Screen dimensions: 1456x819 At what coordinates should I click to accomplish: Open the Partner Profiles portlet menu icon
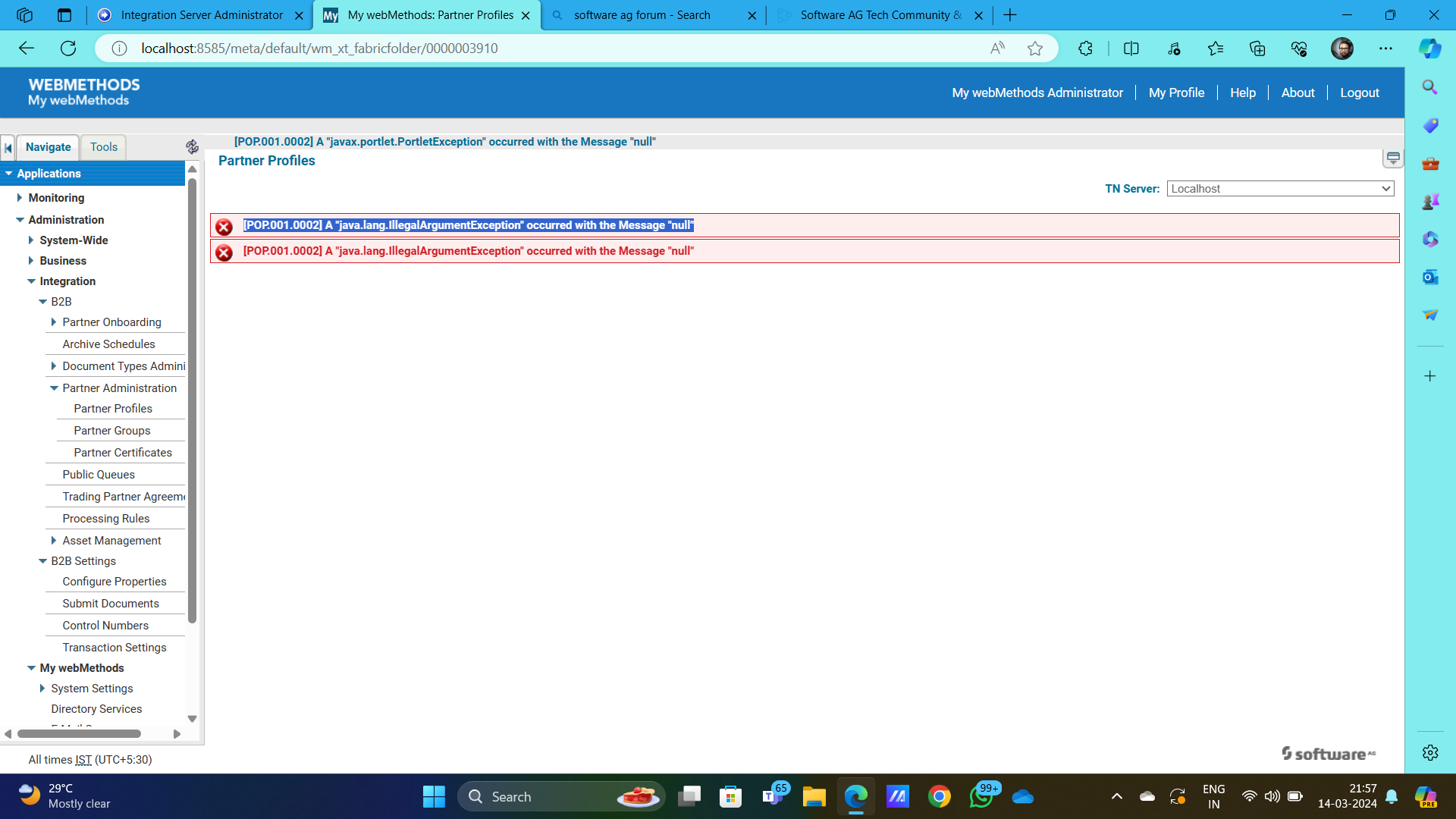(1393, 158)
